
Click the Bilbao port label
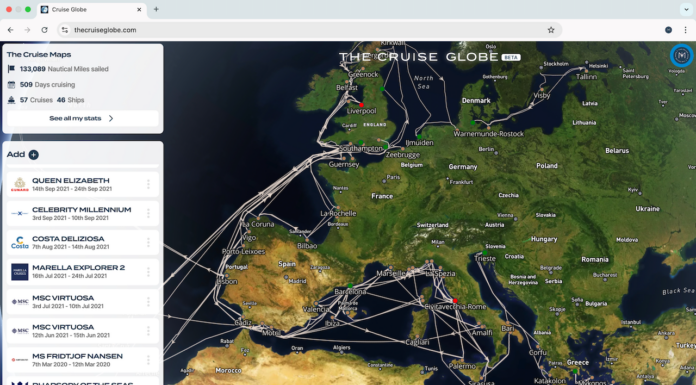(x=307, y=246)
